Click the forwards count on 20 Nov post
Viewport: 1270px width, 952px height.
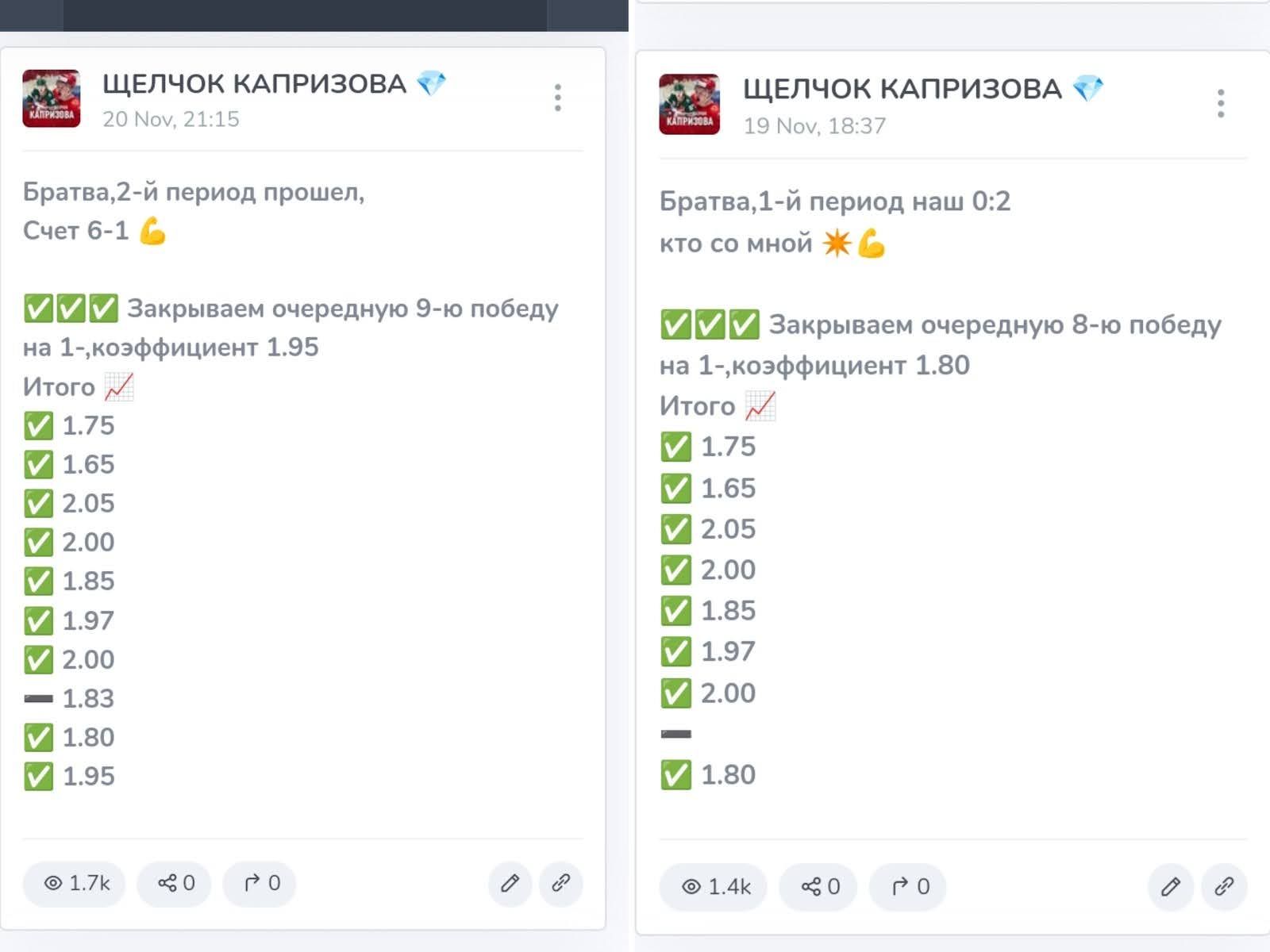click(x=260, y=883)
